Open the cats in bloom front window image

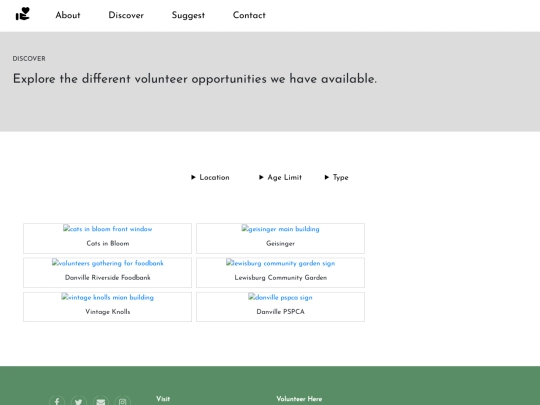107,229
